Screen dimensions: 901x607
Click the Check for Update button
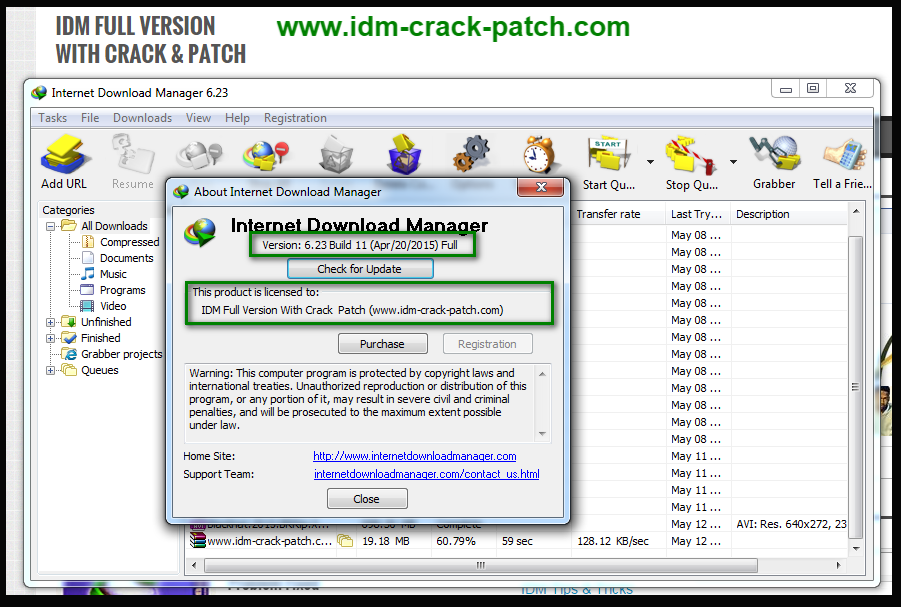click(x=360, y=269)
